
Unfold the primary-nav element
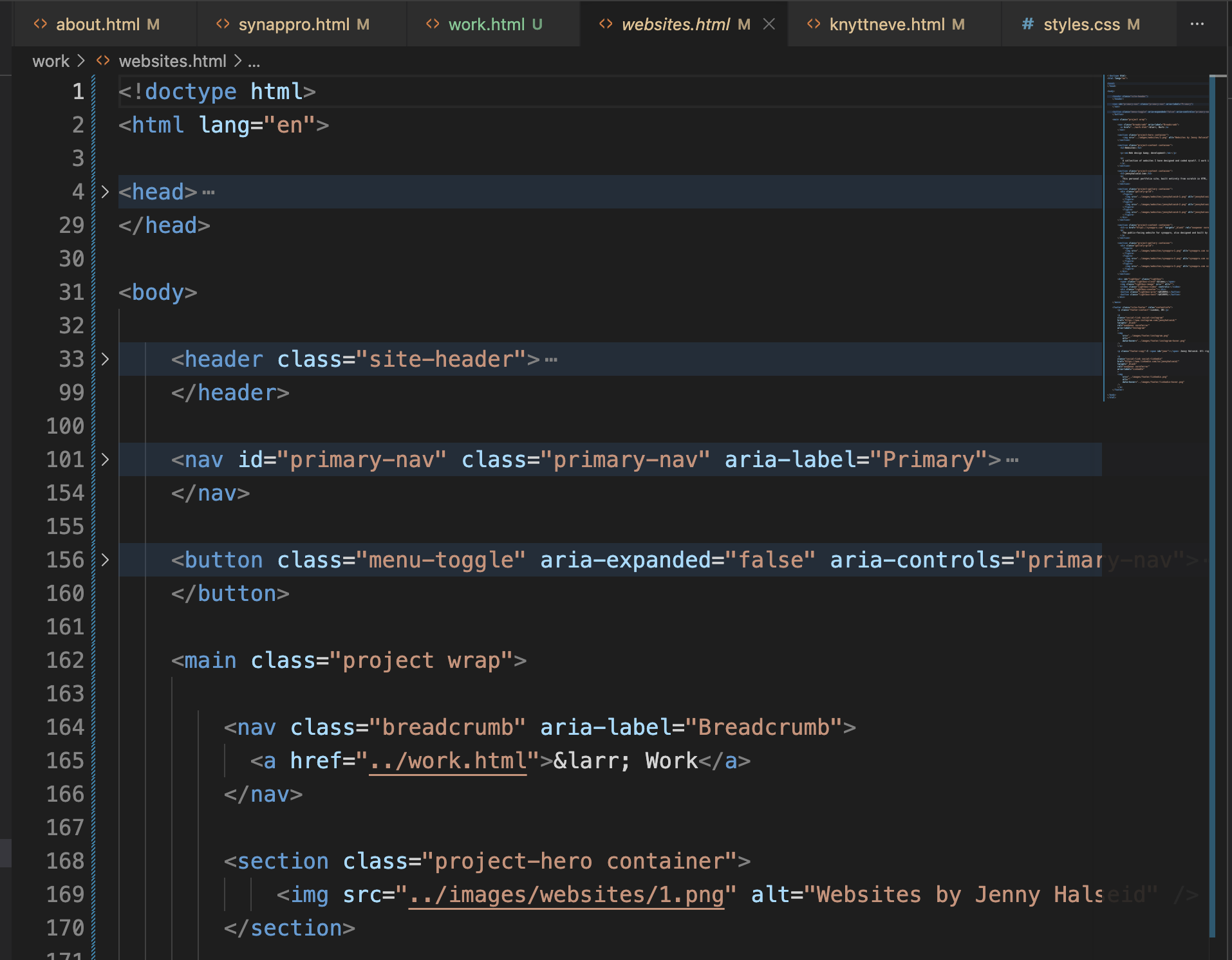tap(105, 459)
